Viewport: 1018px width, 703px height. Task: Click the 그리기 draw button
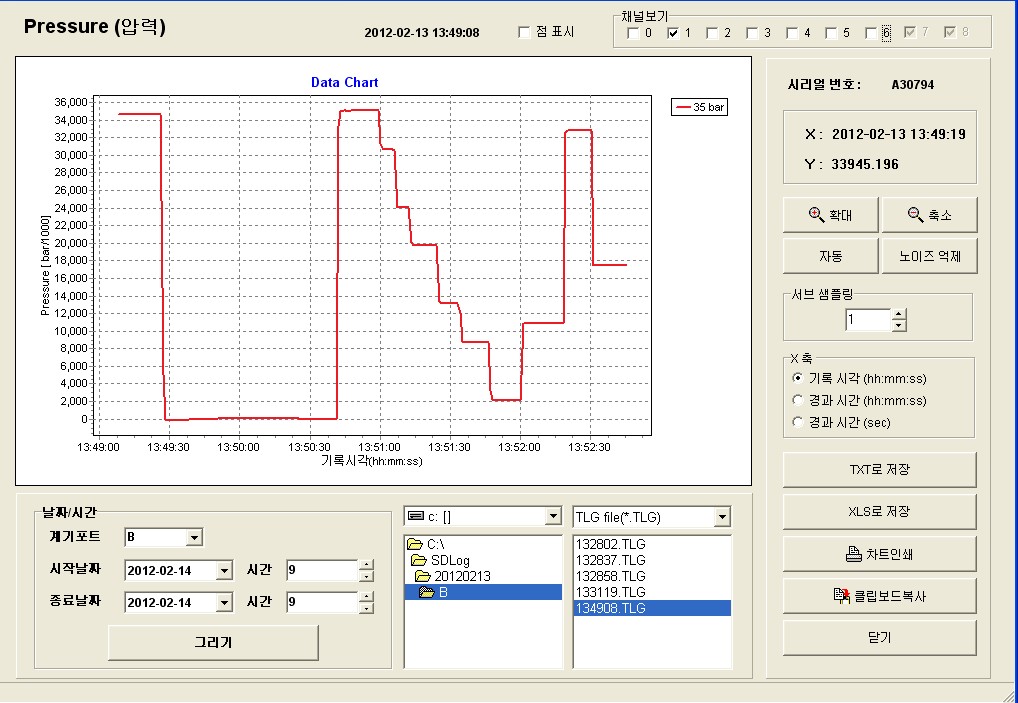pos(213,643)
